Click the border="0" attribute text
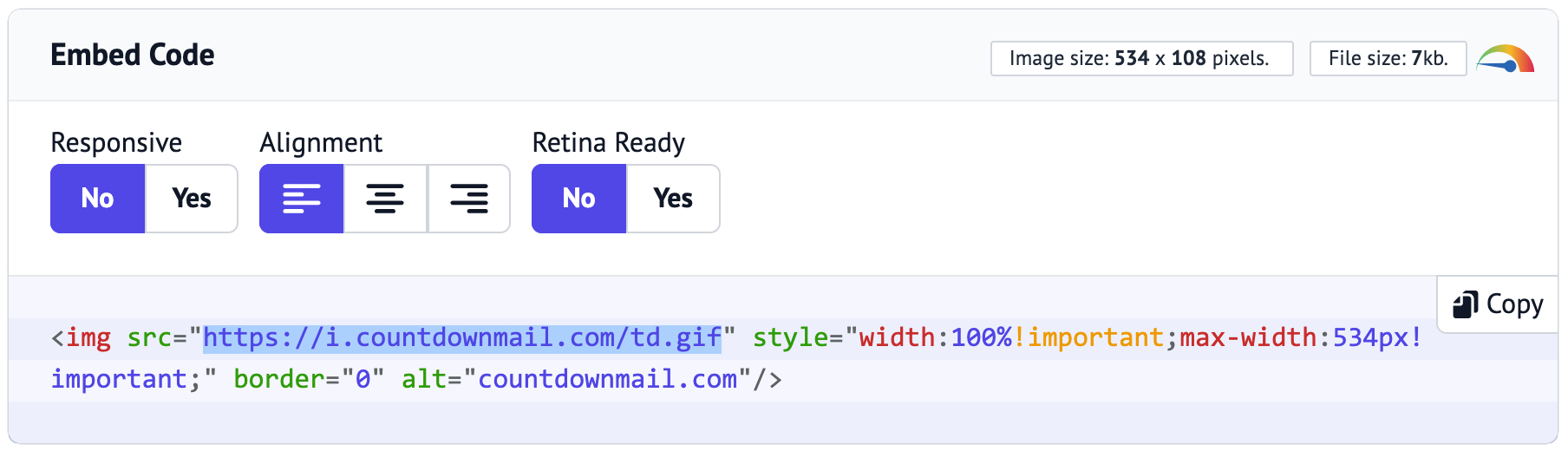 (309, 379)
